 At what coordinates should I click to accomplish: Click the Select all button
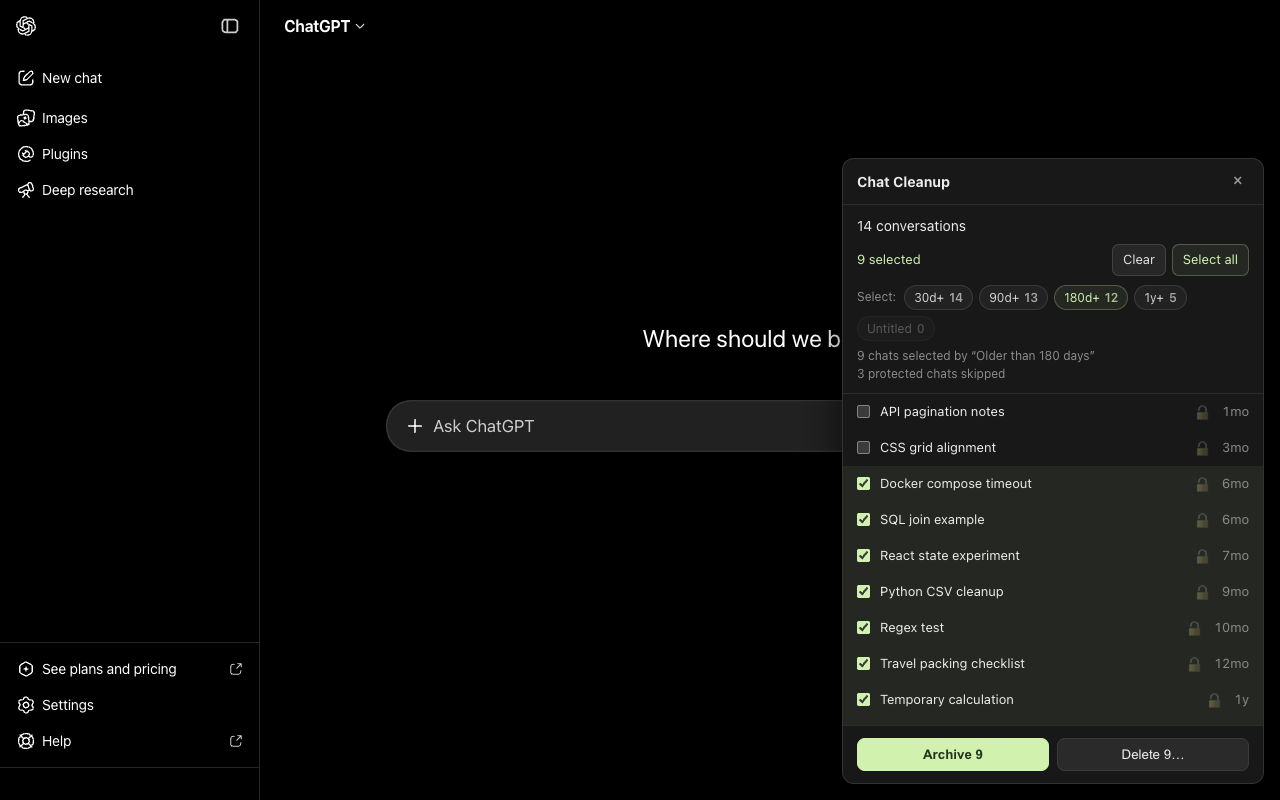(x=1210, y=260)
